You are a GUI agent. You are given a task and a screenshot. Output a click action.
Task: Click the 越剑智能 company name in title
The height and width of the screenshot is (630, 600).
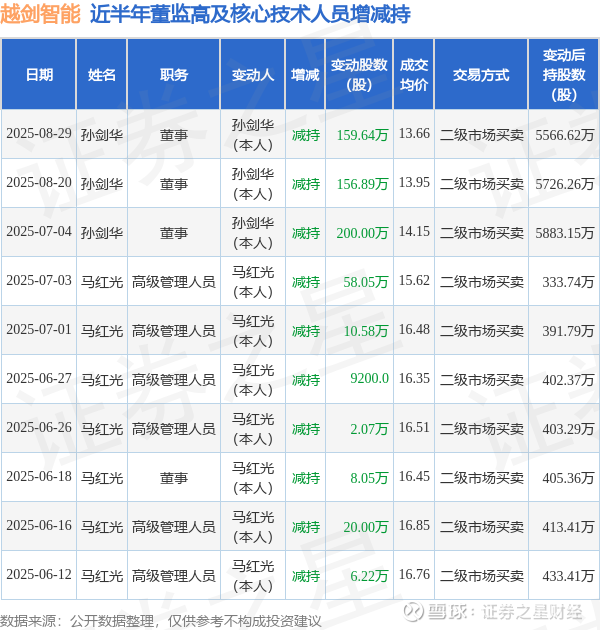40,14
